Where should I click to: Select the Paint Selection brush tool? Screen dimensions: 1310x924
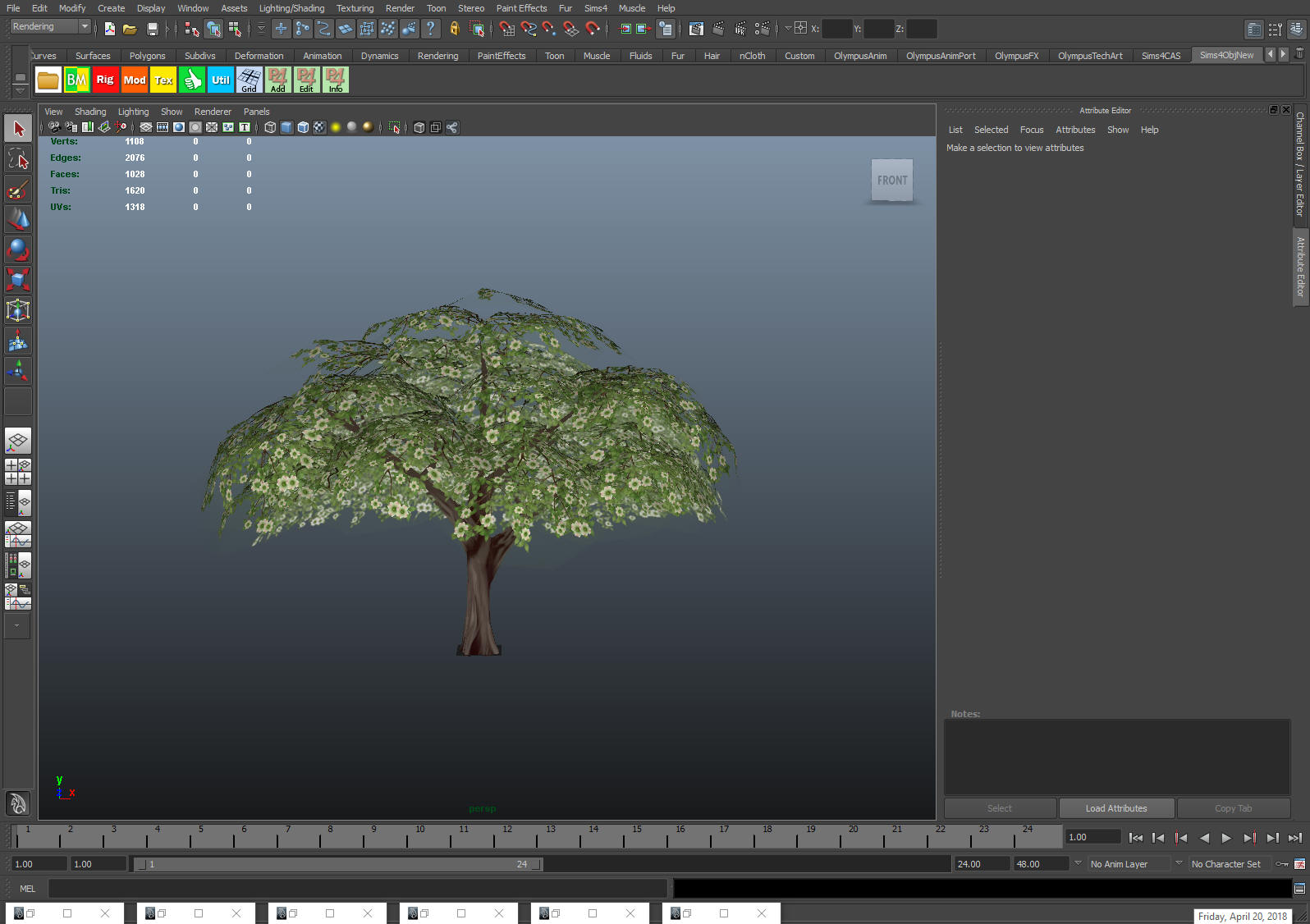18,190
